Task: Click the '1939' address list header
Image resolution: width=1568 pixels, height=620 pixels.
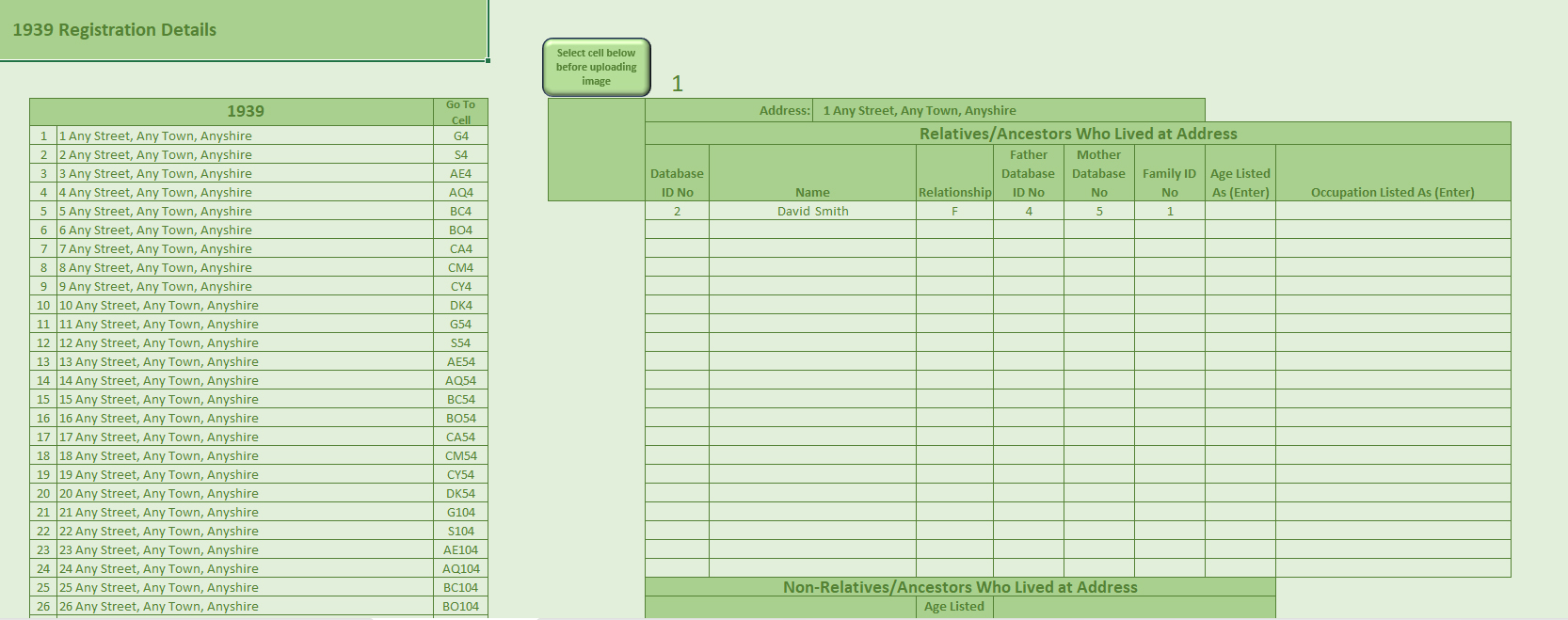Action: 245,111
